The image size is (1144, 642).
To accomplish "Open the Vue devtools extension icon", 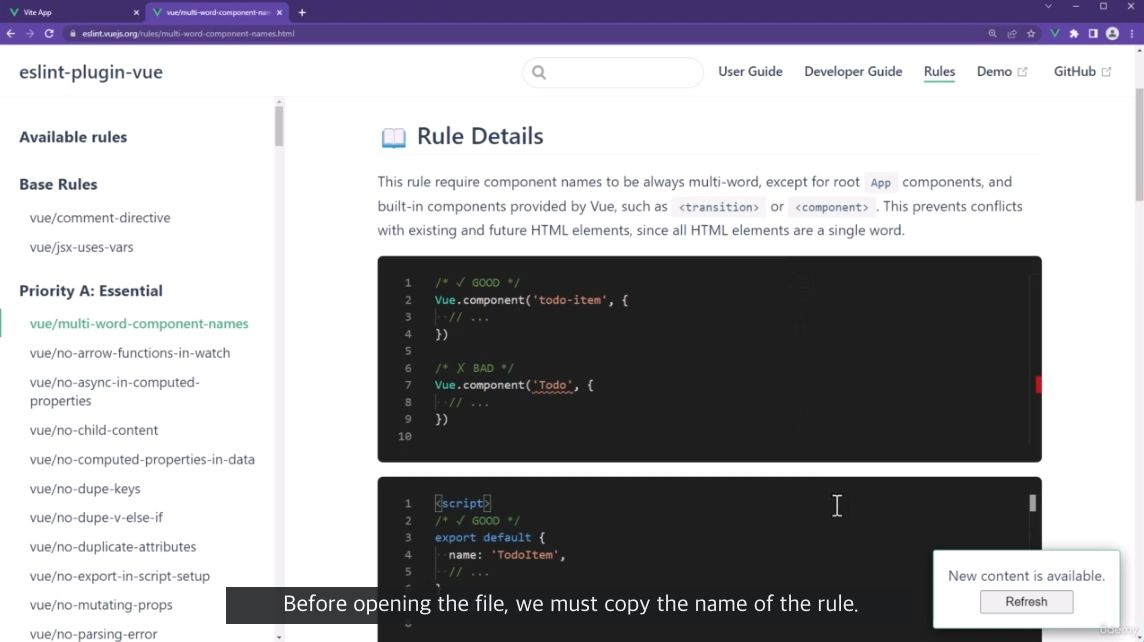I will (x=1055, y=34).
